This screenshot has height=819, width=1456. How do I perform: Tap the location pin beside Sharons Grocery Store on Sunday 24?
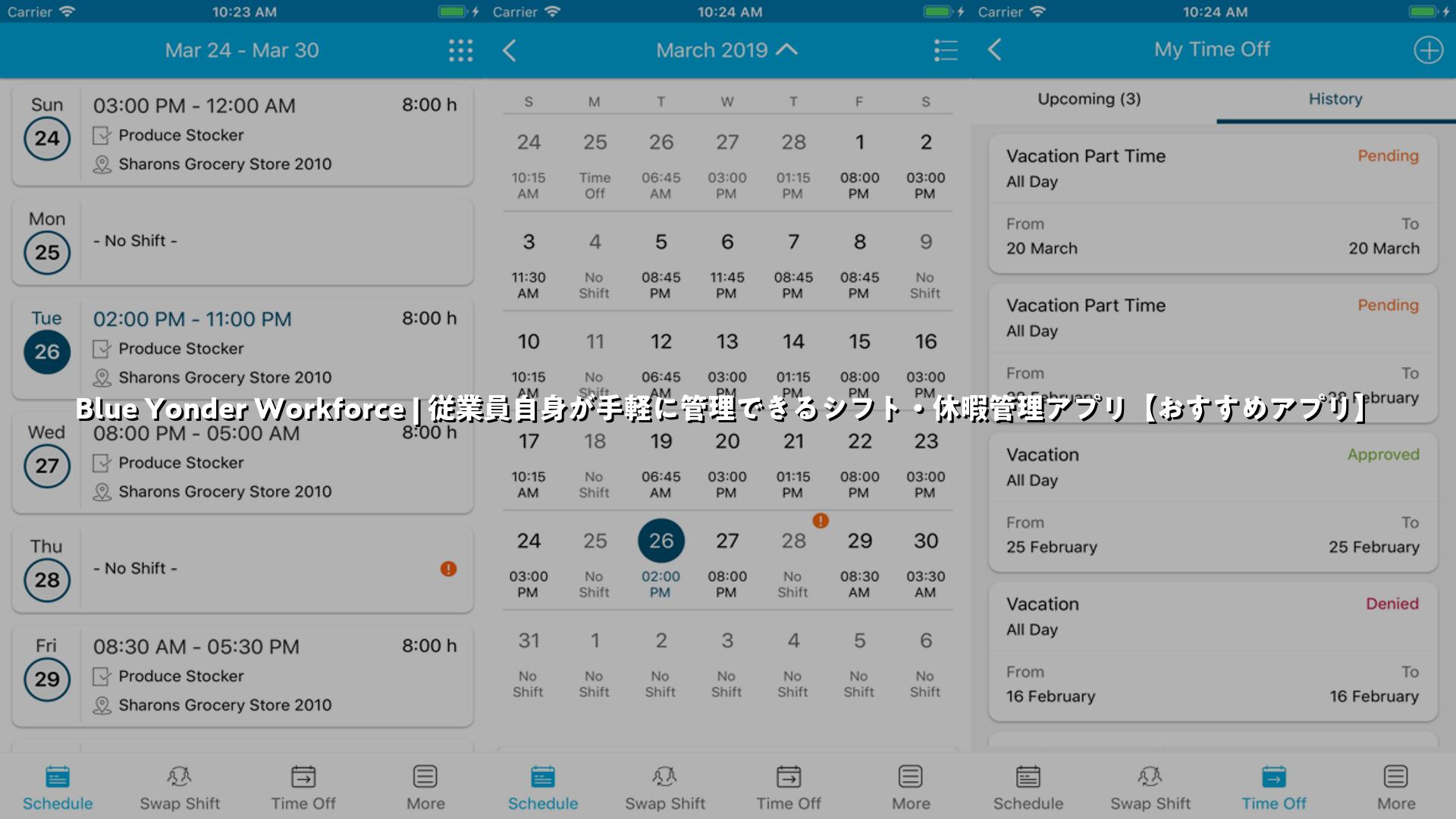tap(102, 165)
